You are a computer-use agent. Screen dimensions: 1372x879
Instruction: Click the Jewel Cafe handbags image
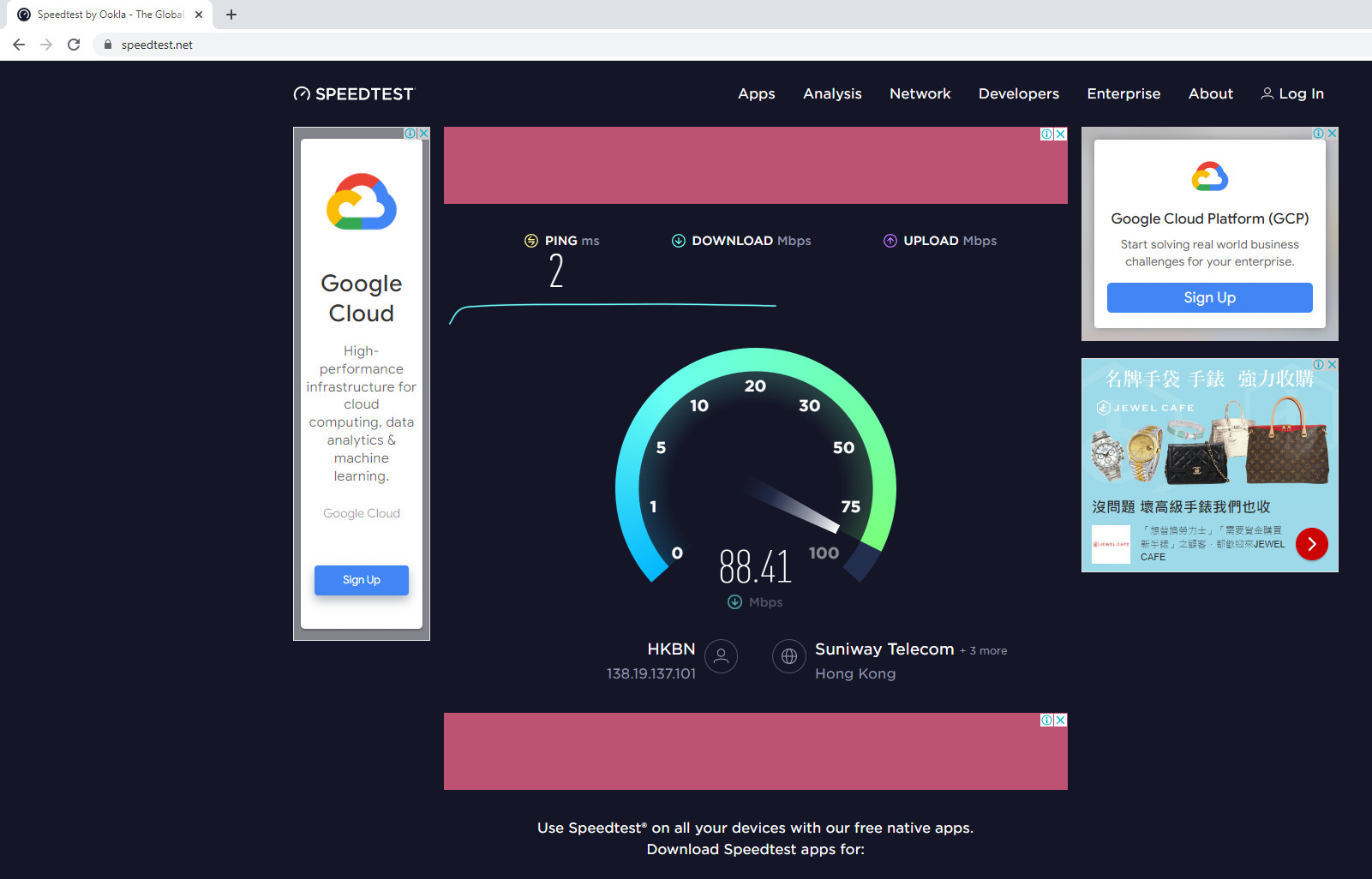[1210, 442]
